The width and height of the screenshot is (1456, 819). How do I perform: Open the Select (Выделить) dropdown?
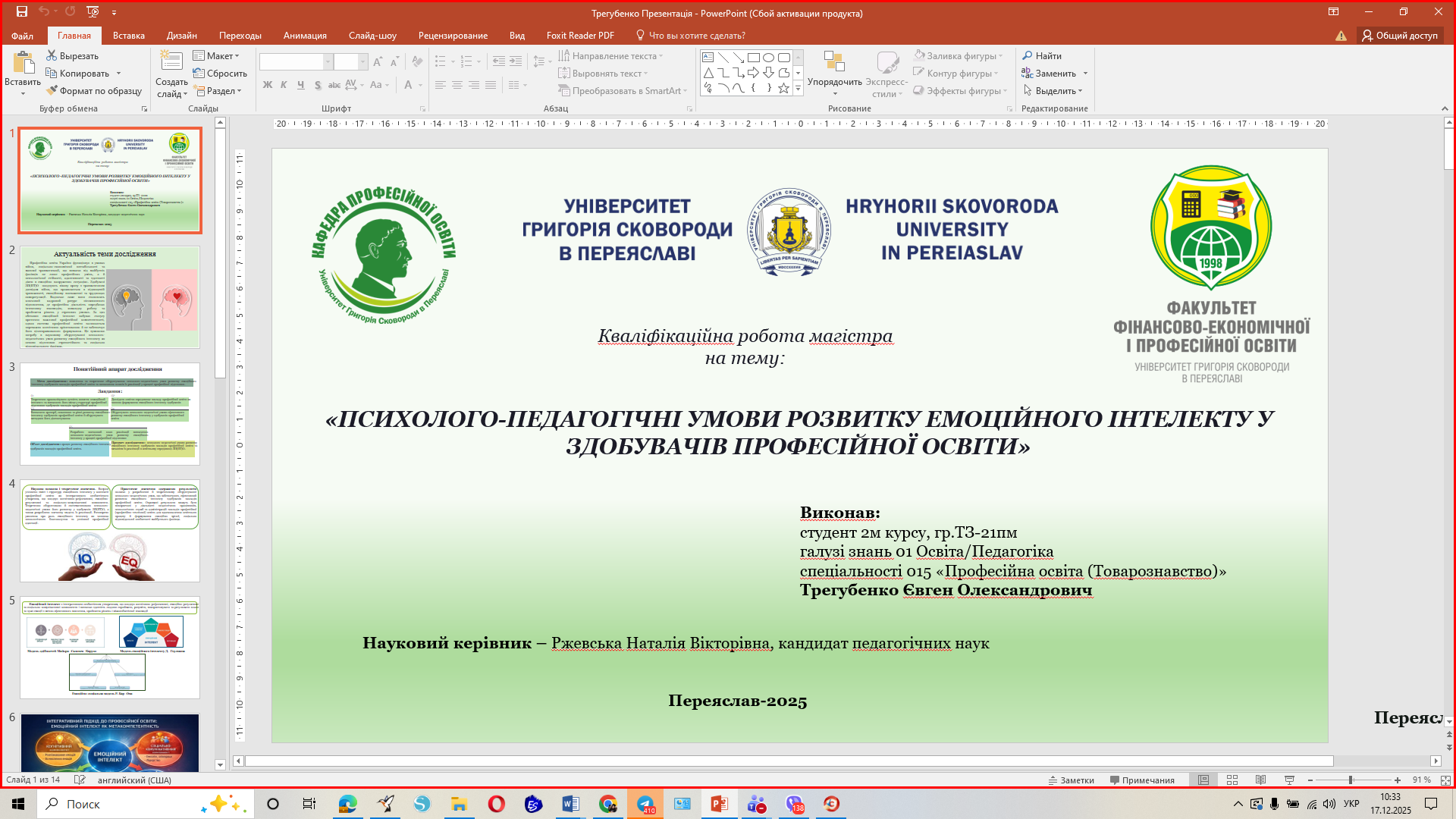click(1054, 91)
